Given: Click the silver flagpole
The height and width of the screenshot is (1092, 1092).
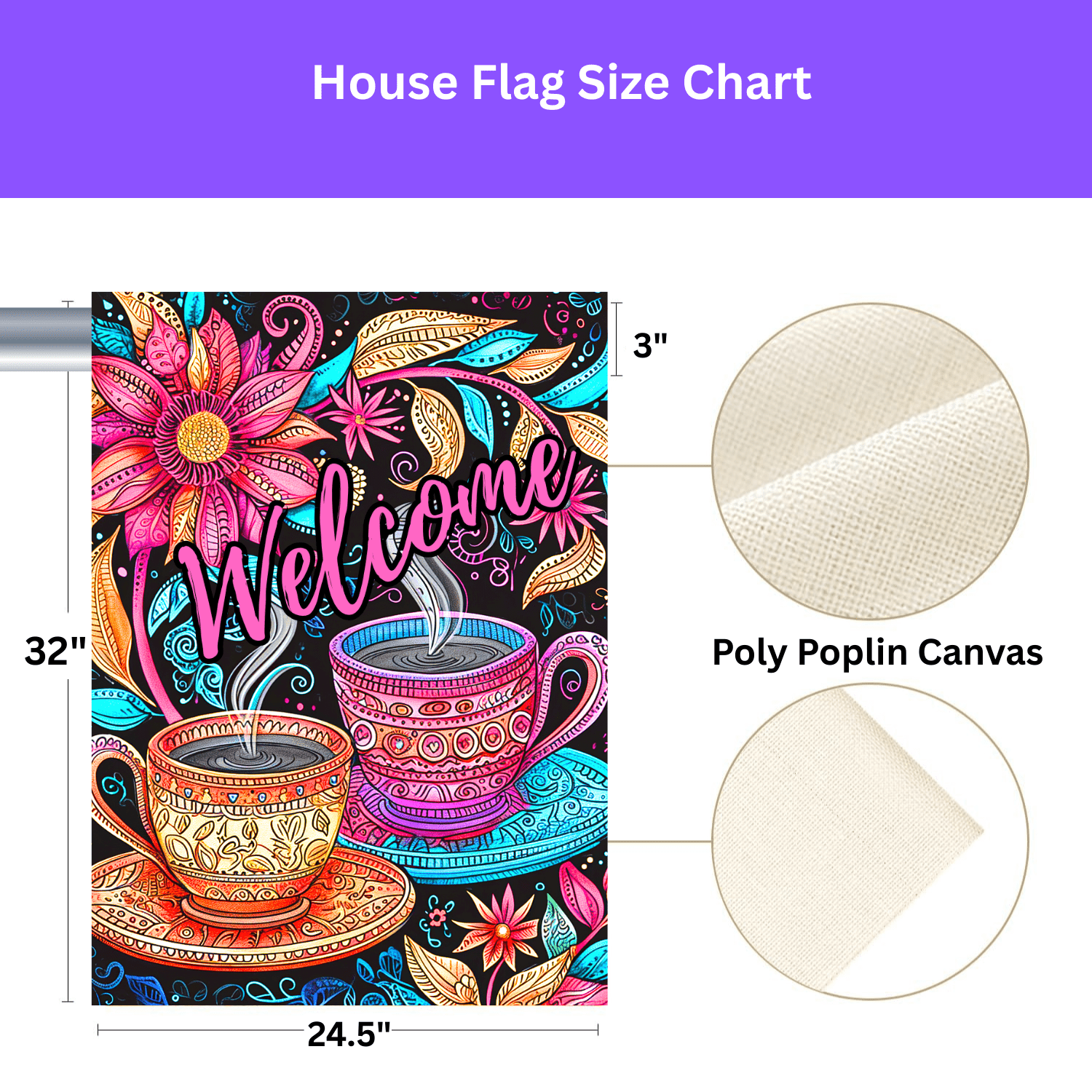Looking at the screenshot, I should [x=45, y=339].
